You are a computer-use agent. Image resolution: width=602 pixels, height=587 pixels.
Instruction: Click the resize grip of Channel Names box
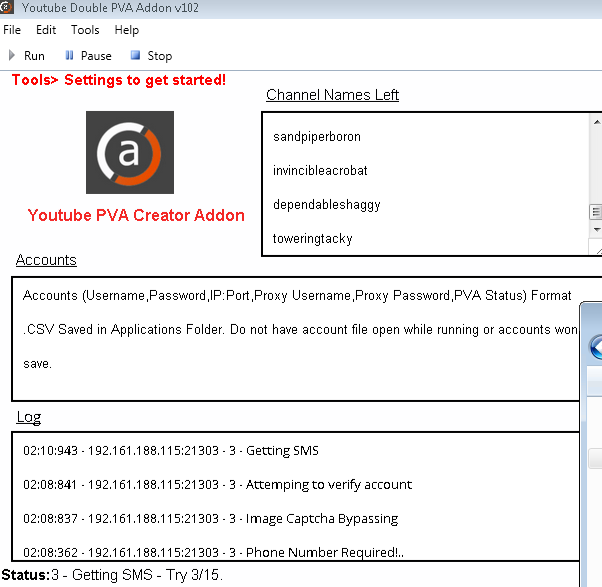pos(597,250)
